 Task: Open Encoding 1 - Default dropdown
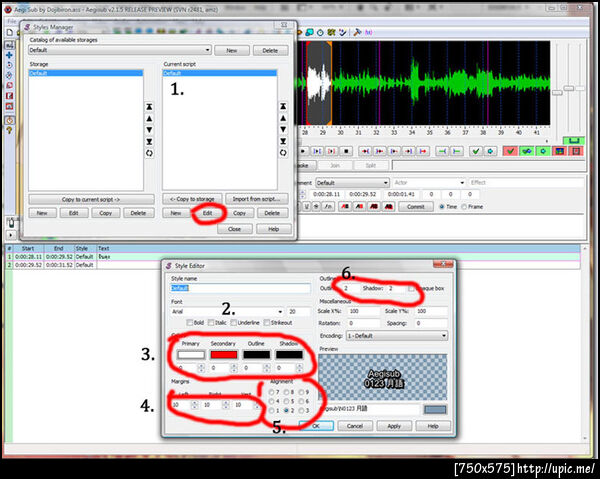coord(396,336)
